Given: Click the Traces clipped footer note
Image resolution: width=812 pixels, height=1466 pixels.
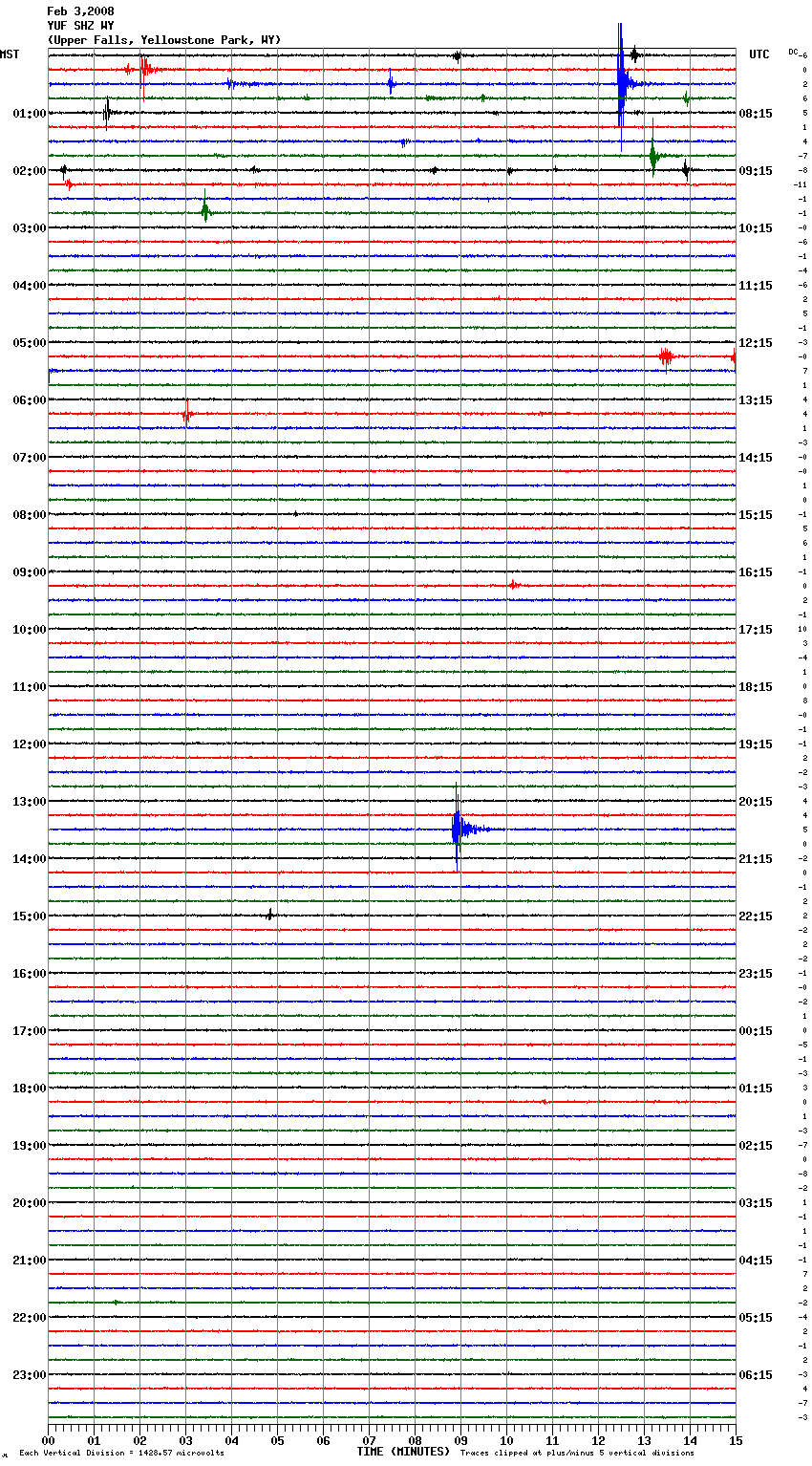Looking at the screenshot, I should [x=577, y=1454].
